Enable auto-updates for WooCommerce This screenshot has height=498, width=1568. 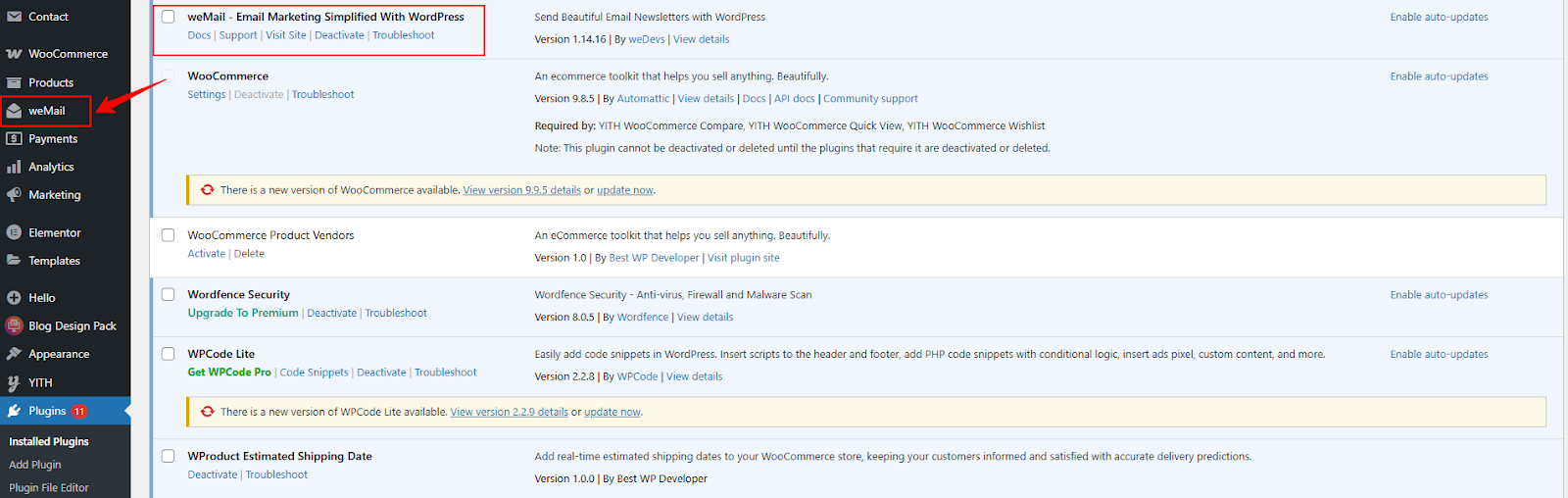(1439, 76)
